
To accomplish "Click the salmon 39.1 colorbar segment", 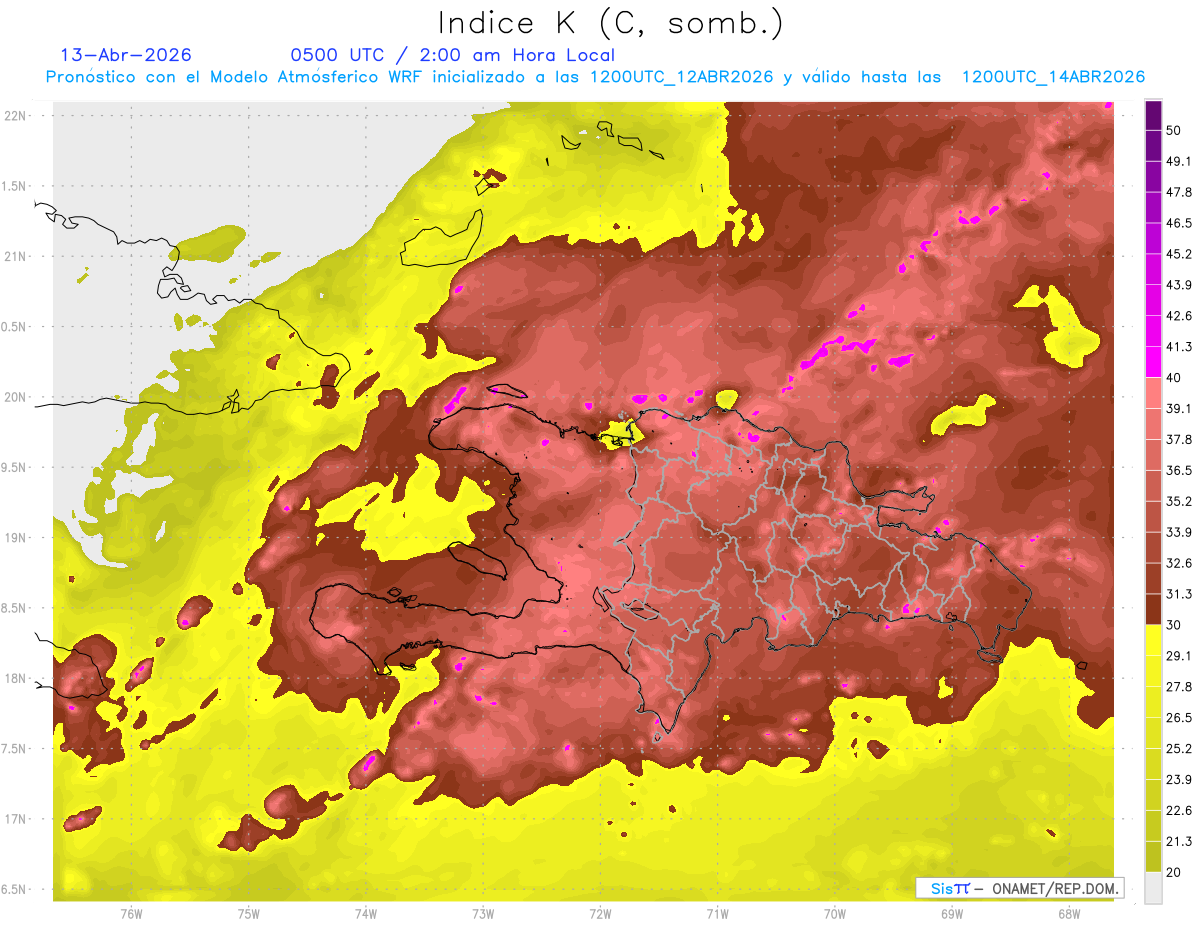I will pos(1153,392).
